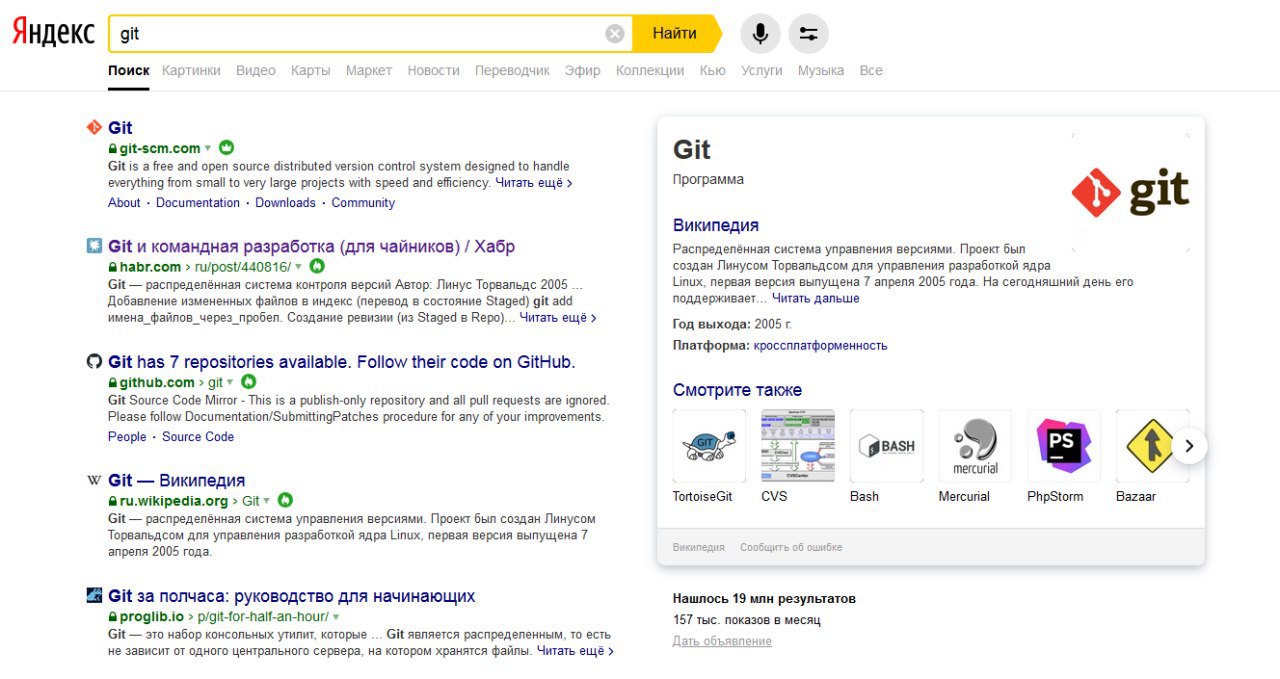Click the green badge beside github.com URL
The height and width of the screenshot is (679, 1280).
(x=249, y=382)
